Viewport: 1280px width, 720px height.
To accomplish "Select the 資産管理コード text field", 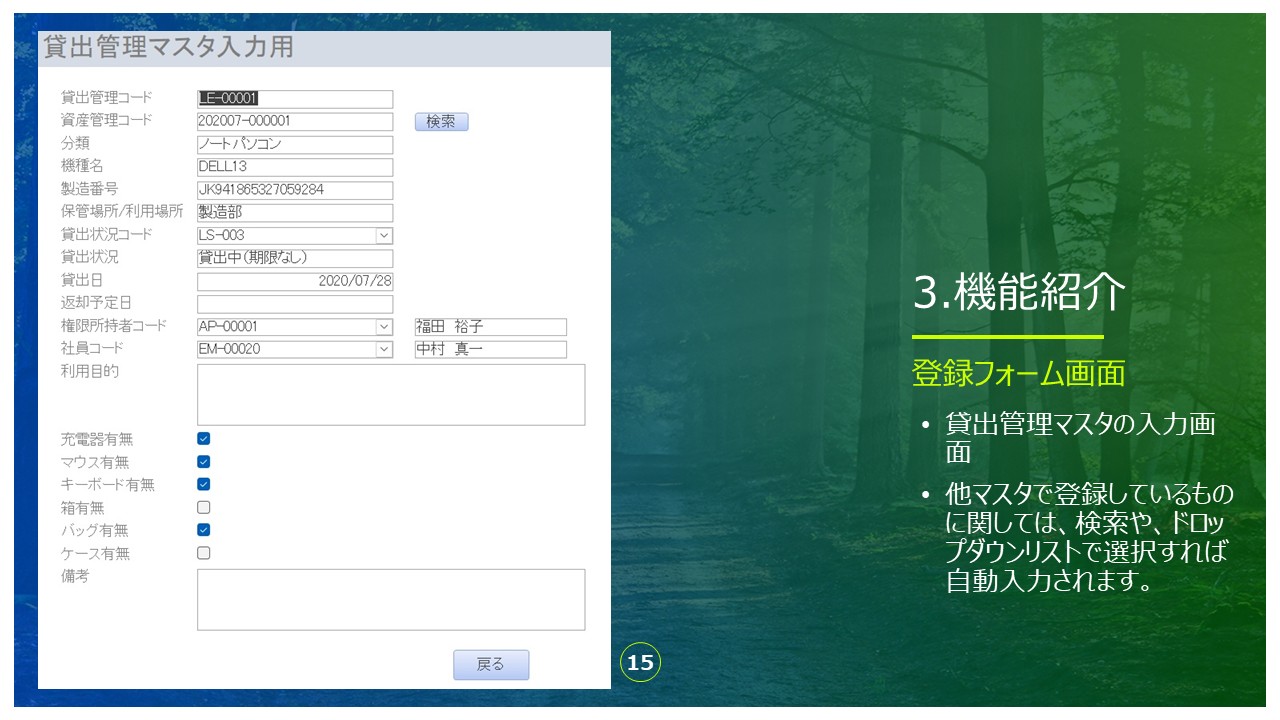I will (x=295, y=121).
